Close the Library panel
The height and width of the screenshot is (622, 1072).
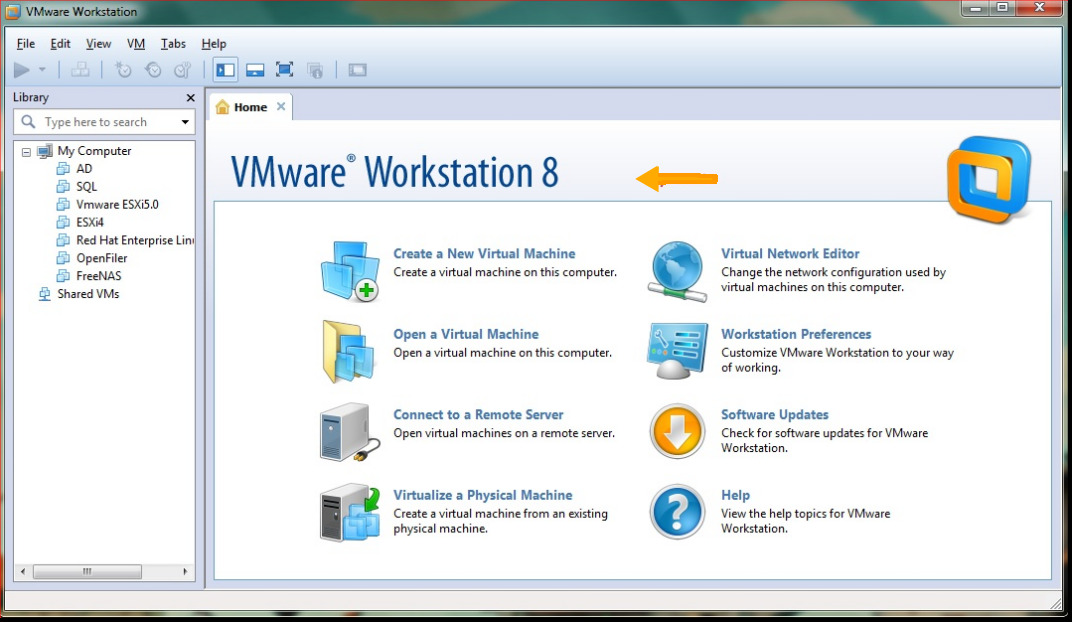coord(191,98)
